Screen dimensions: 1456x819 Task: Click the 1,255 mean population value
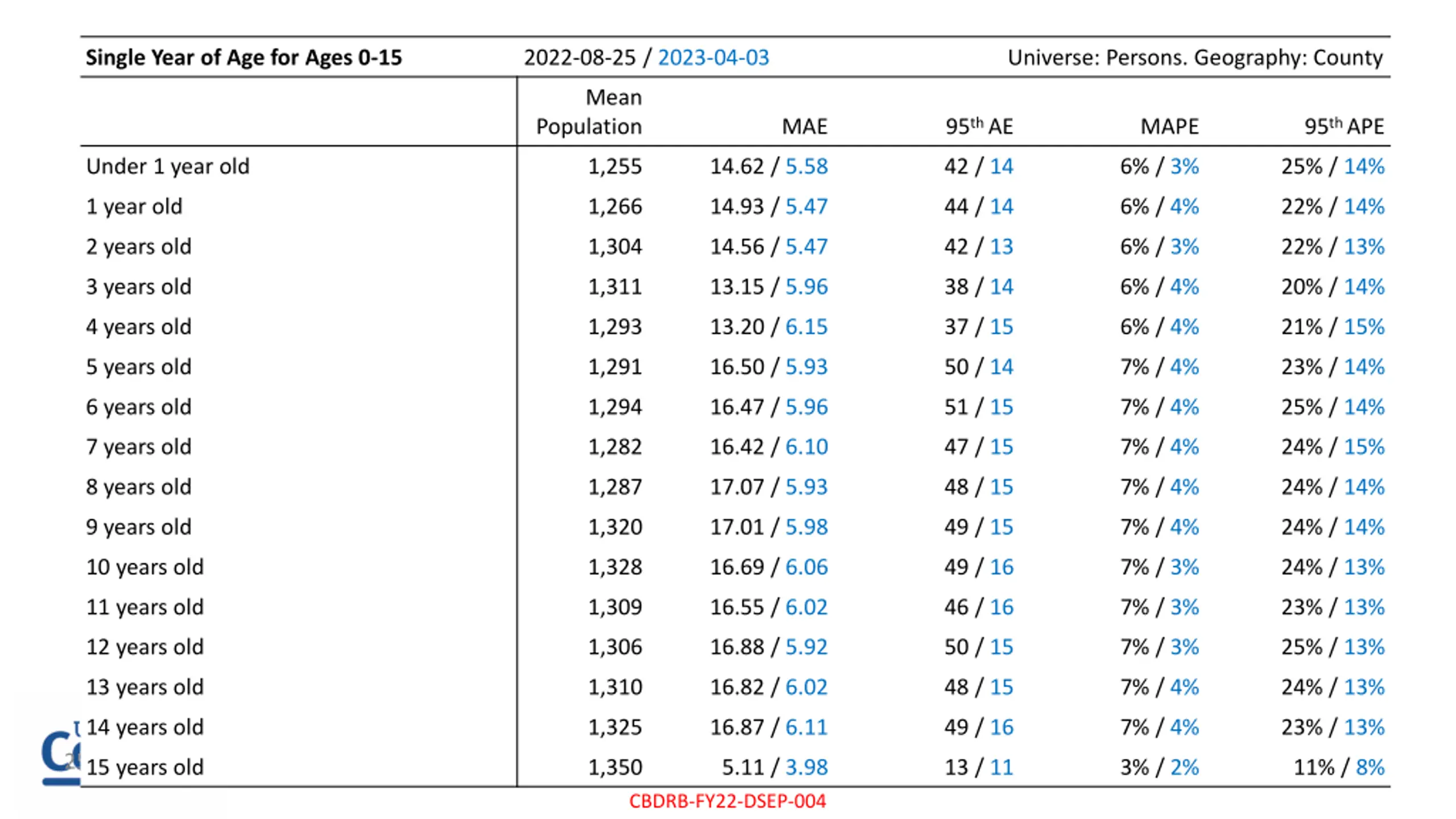[615, 167]
